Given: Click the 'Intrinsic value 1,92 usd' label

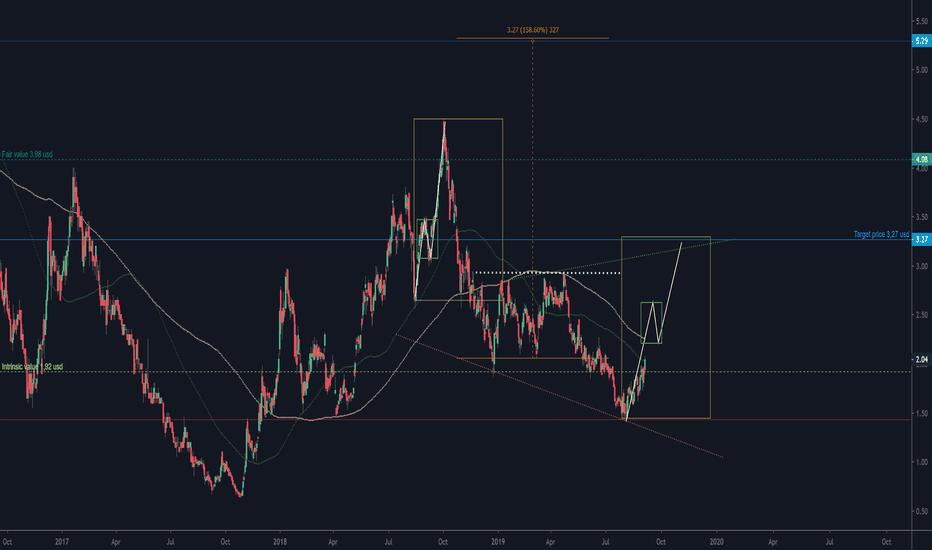Looking at the screenshot, I should point(32,367).
